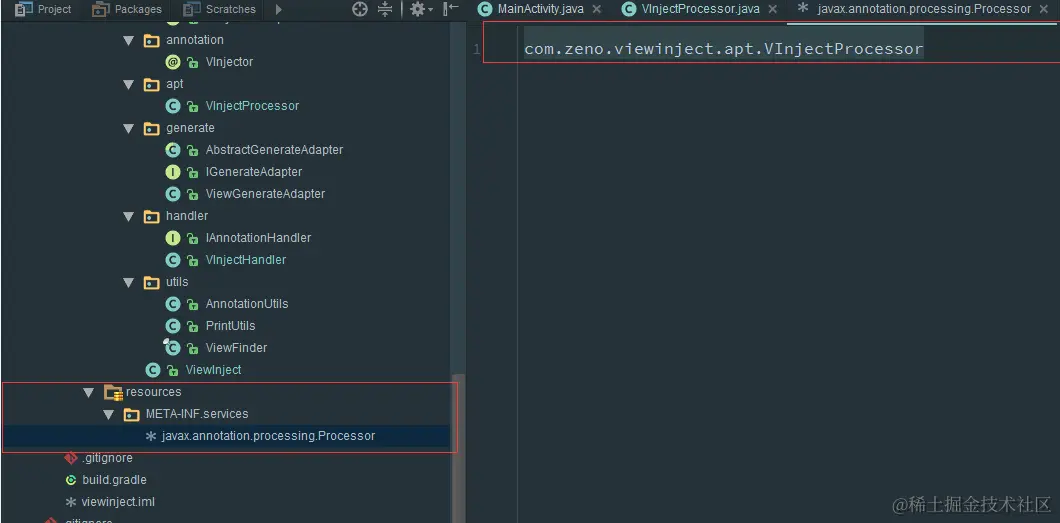Select AnnotationUtils class
Screen dimensions: 1060x523
pyautogui.click(x=247, y=304)
